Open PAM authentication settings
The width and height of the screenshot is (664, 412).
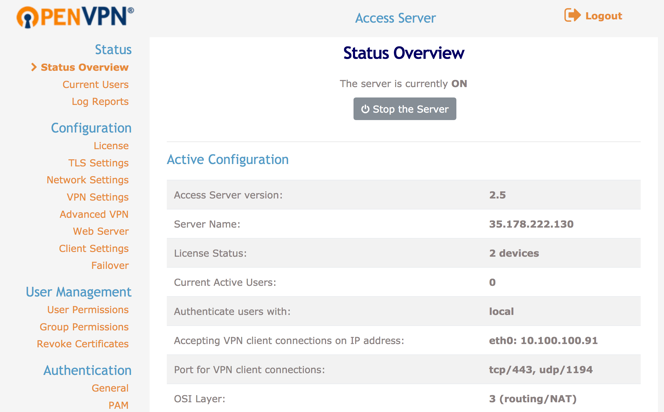pyautogui.click(x=118, y=405)
